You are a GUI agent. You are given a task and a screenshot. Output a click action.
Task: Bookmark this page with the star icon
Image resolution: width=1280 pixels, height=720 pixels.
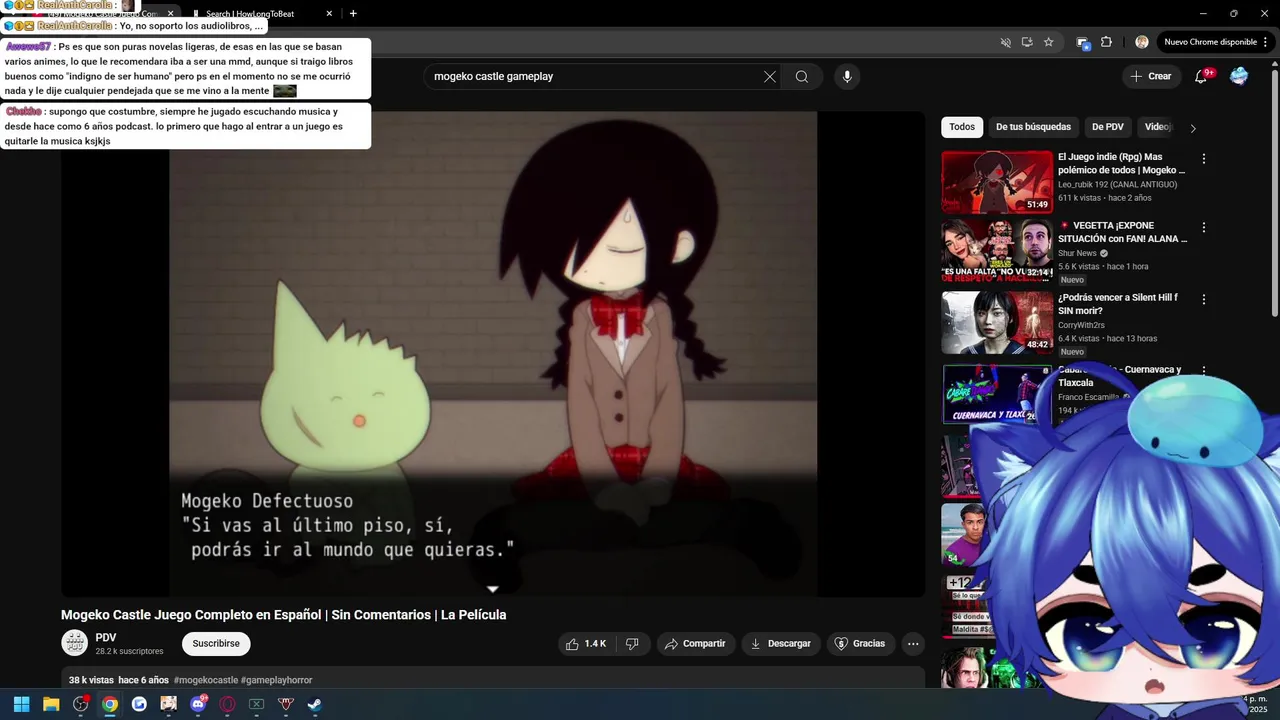click(x=1048, y=42)
